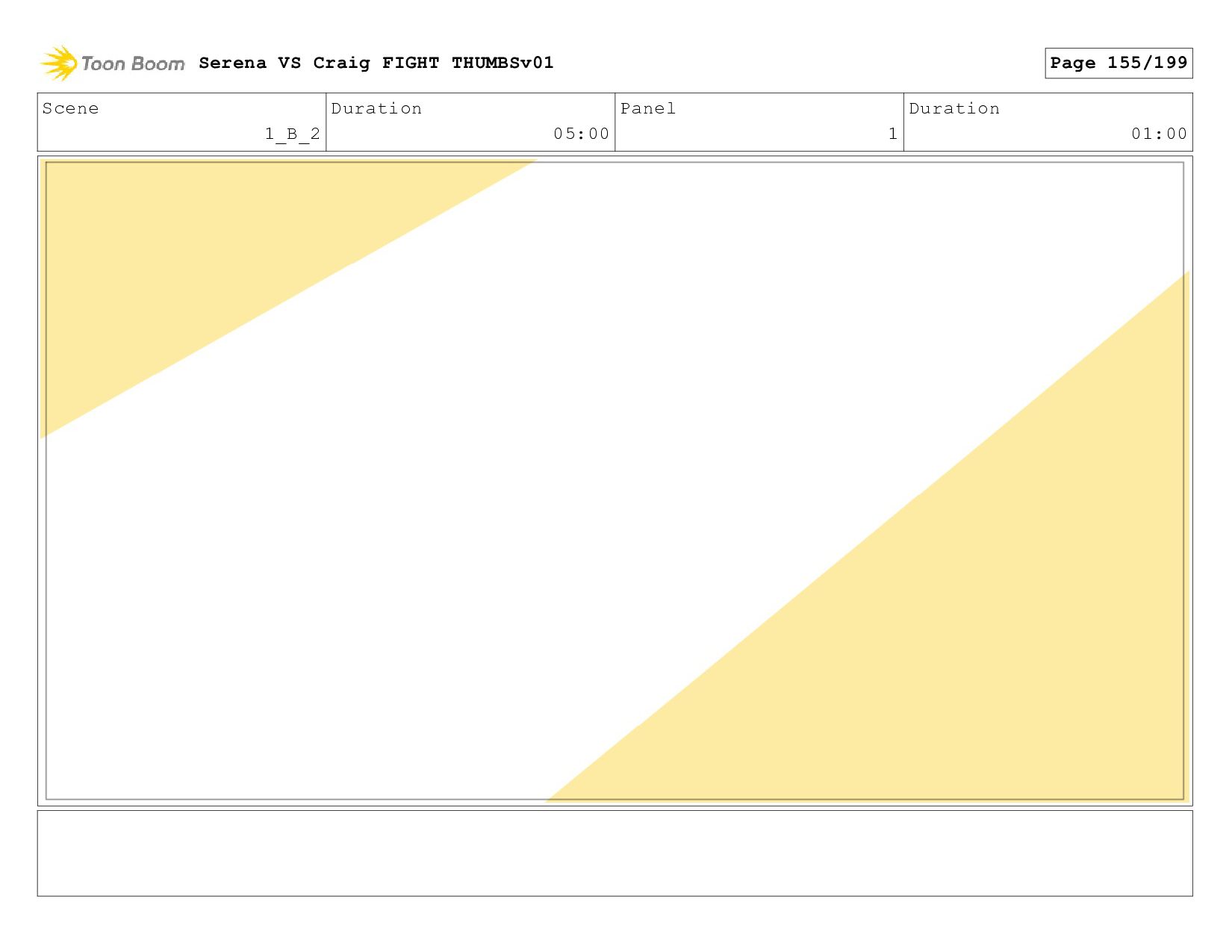Click the 'Panel' header label
Screen dimensions: 1232x952
click(648, 109)
